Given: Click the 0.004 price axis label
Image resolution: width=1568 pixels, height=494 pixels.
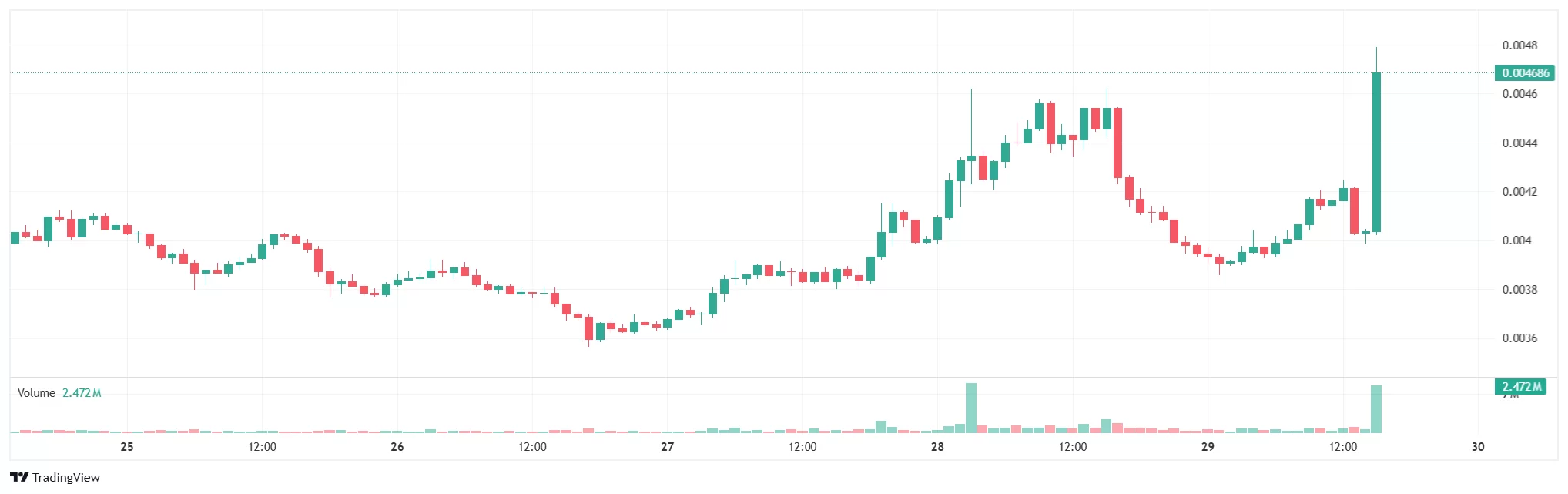Looking at the screenshot, I should [x=1516, y=240].
